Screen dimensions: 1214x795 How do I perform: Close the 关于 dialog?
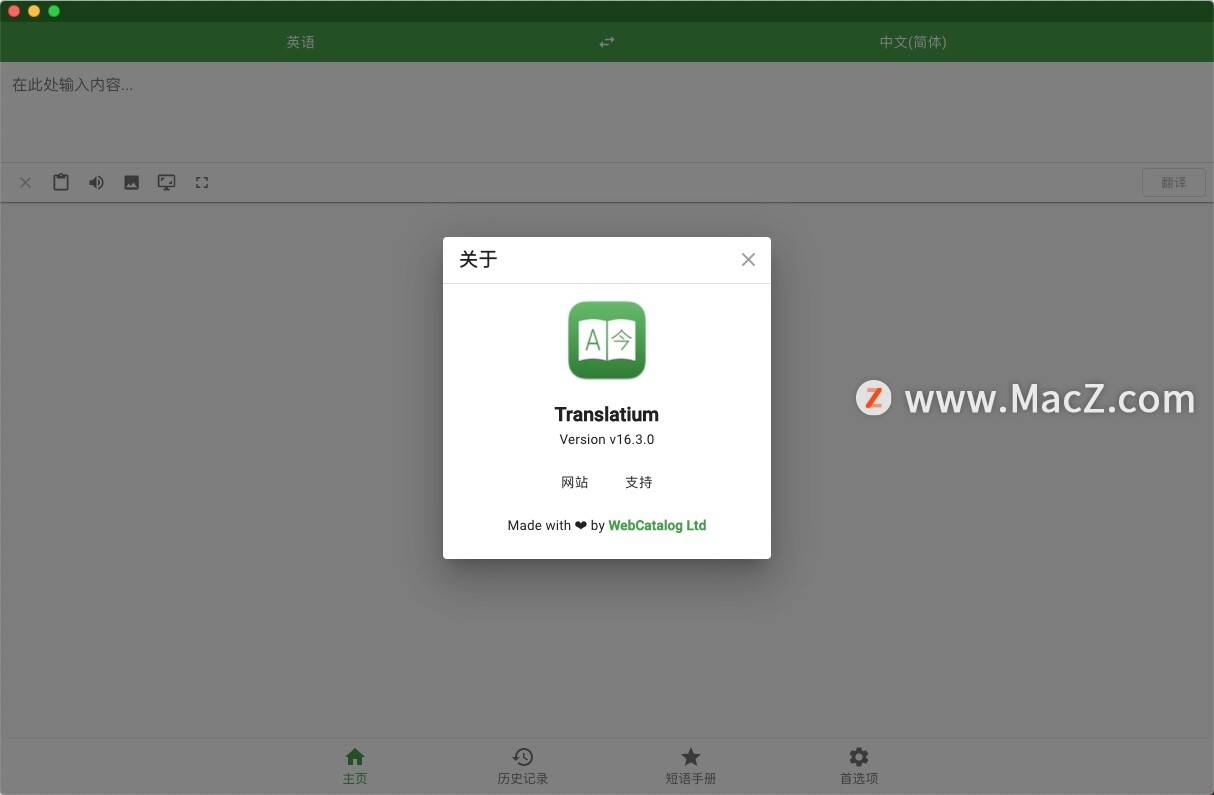pyautogui.click(x=748, y=260)
